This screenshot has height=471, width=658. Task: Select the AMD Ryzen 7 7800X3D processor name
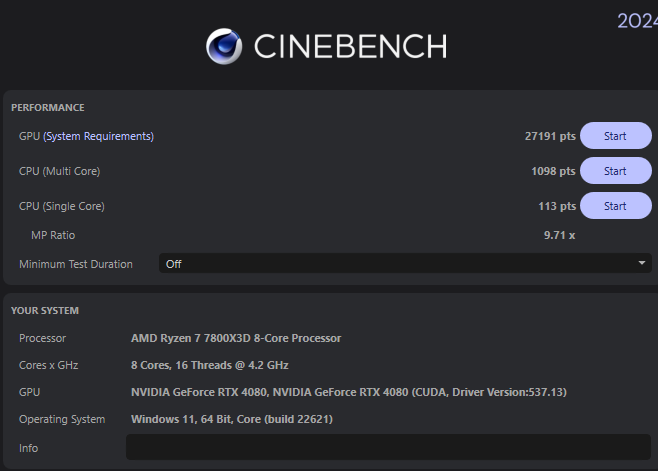pyautogui.click(x=236, y=338)
